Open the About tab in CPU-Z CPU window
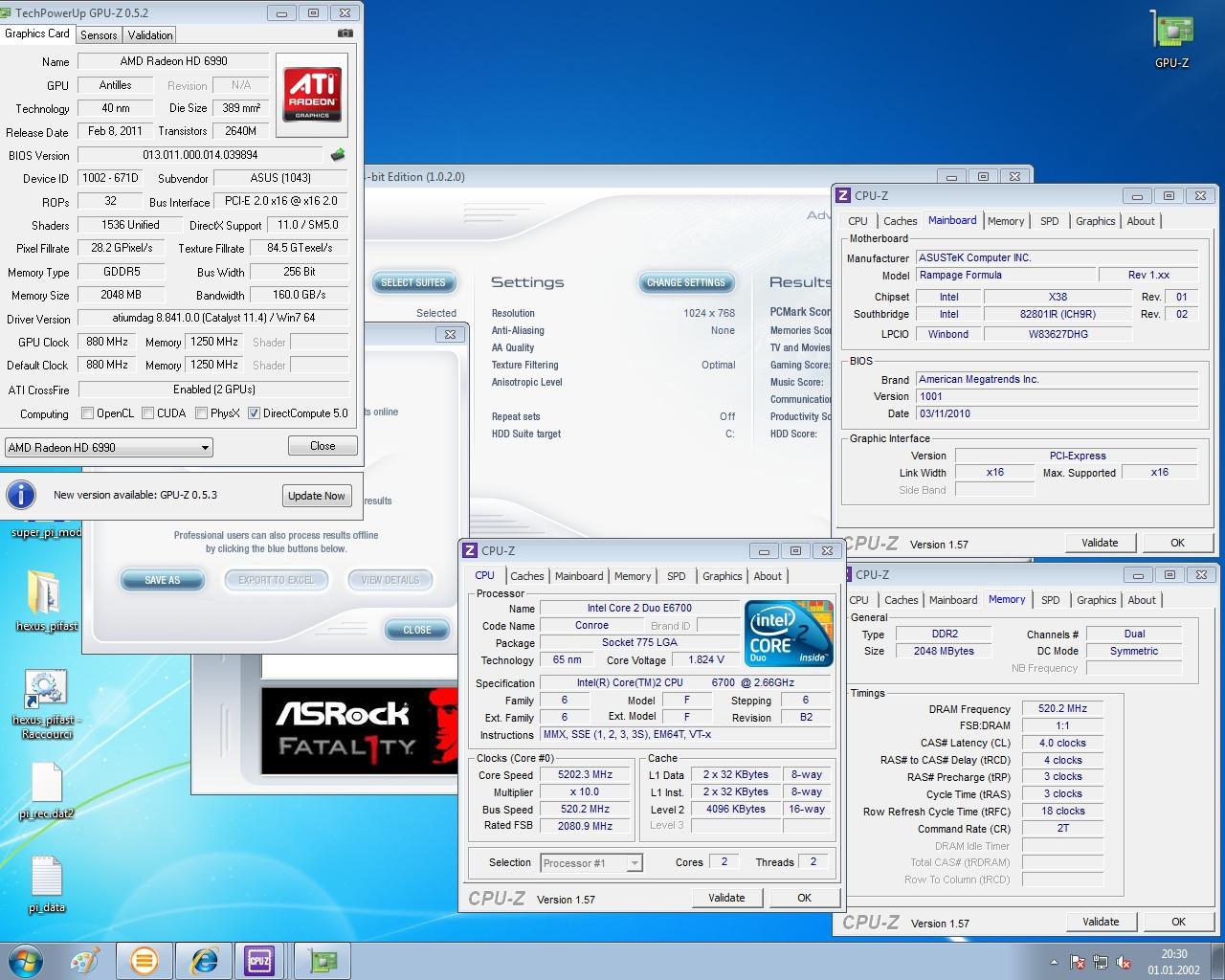The height and width of the screenshot is (980, 1225). point(768,576)
